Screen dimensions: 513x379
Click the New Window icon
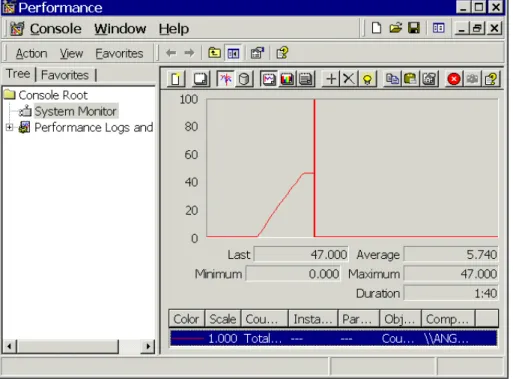[x=438, y=28]
